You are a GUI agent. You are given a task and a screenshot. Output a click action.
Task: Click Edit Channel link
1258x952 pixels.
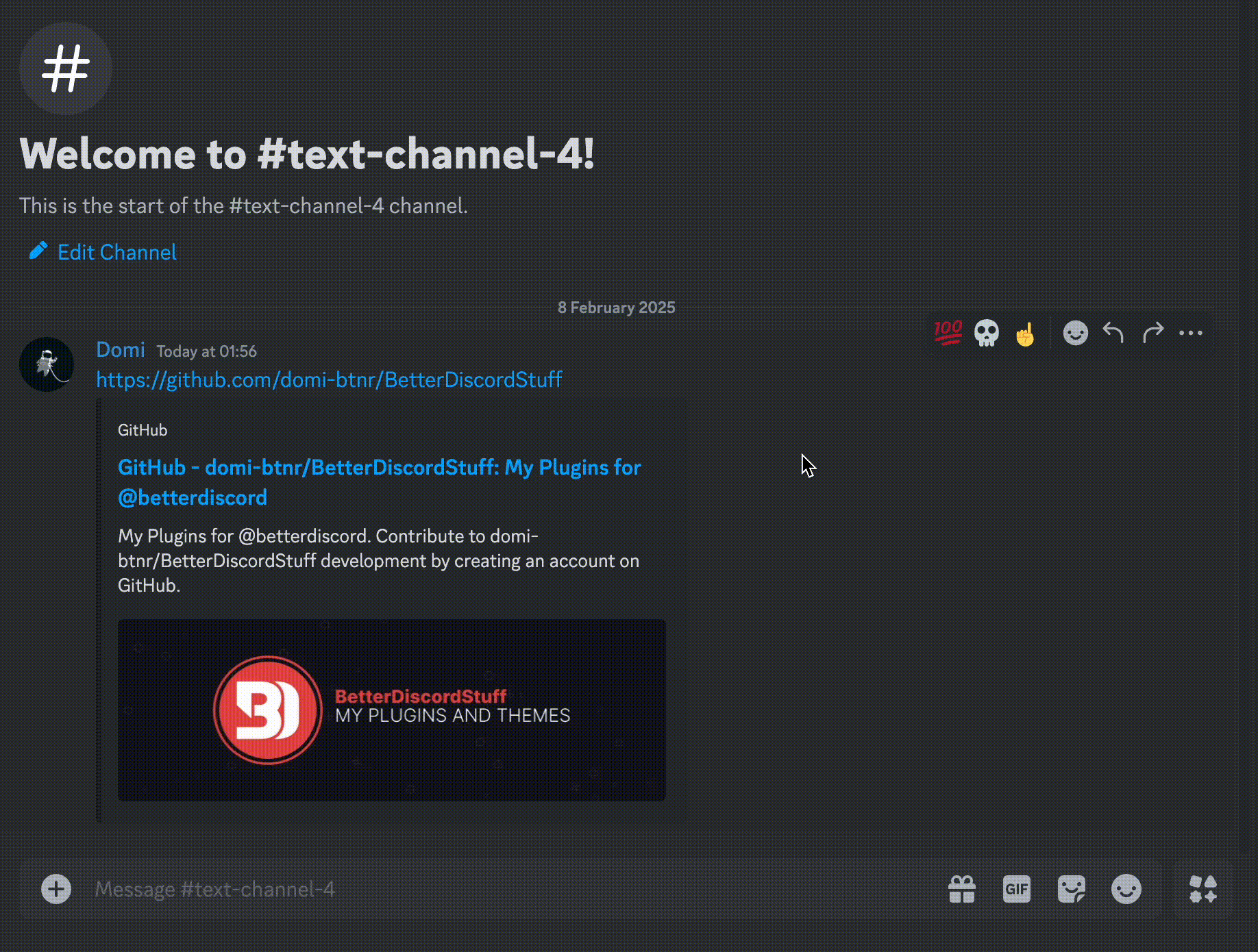coord(116,252)
